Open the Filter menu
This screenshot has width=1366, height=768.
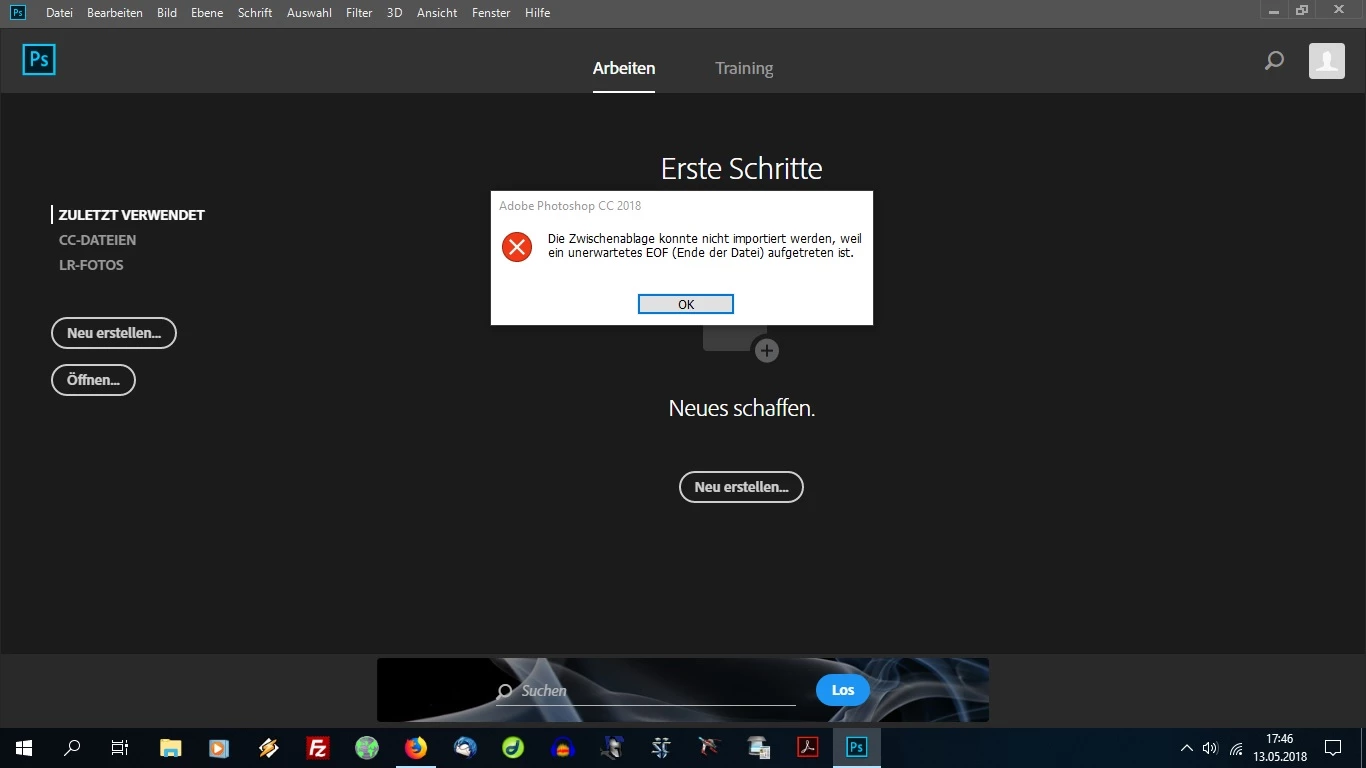359,13
